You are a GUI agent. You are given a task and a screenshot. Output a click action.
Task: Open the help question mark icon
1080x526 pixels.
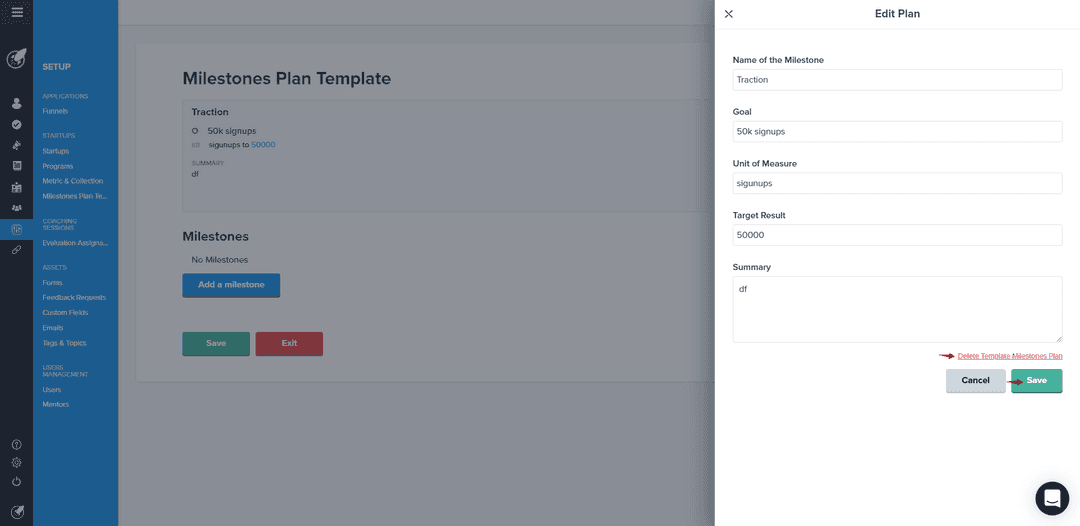(17, 445)
